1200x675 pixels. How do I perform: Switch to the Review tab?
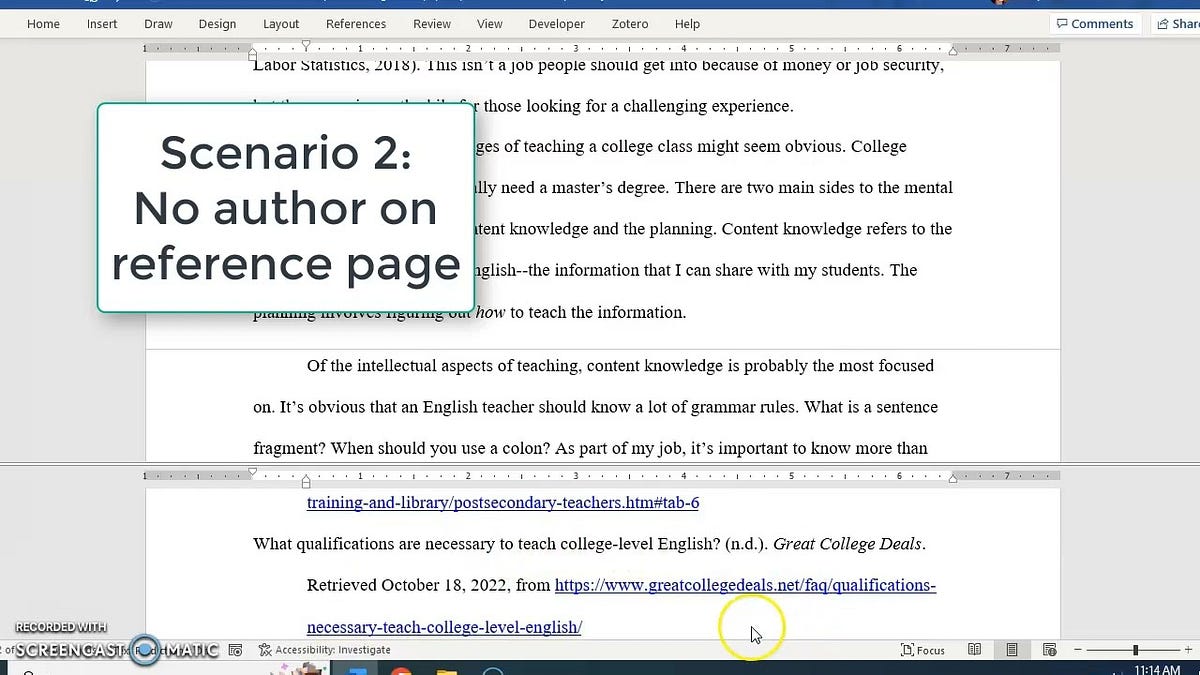point(431,23)
